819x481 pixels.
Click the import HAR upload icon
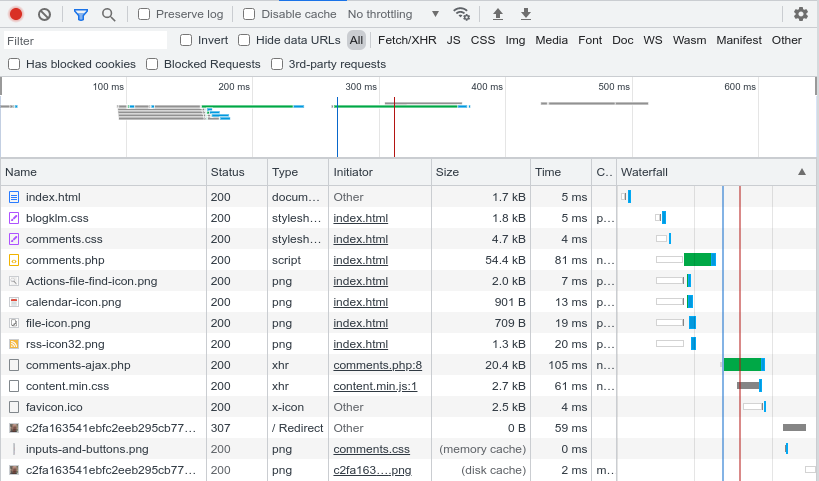point(498,14)
